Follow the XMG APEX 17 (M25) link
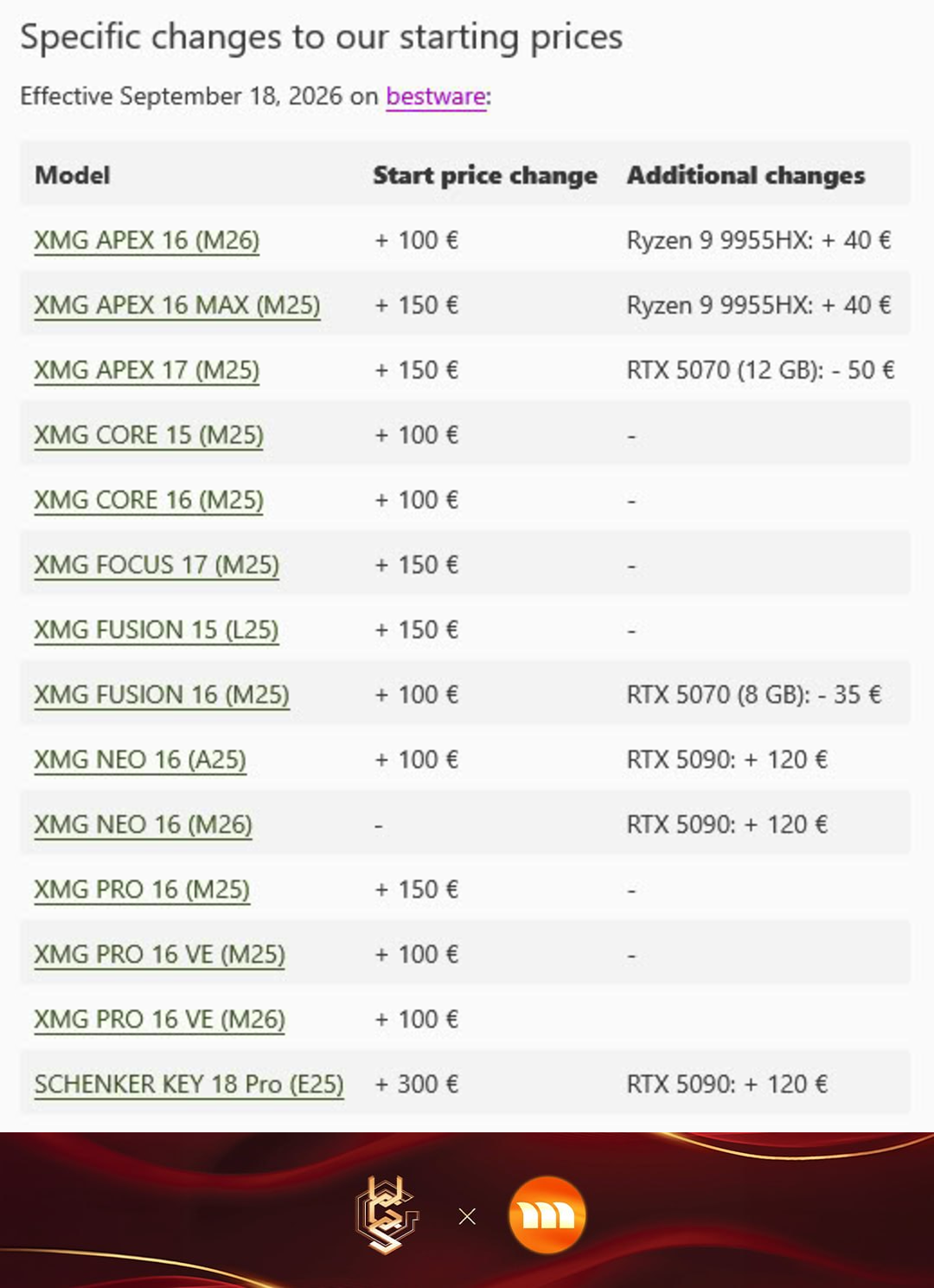This screenshot has height=1288, width=934. [x=147, y=370]
